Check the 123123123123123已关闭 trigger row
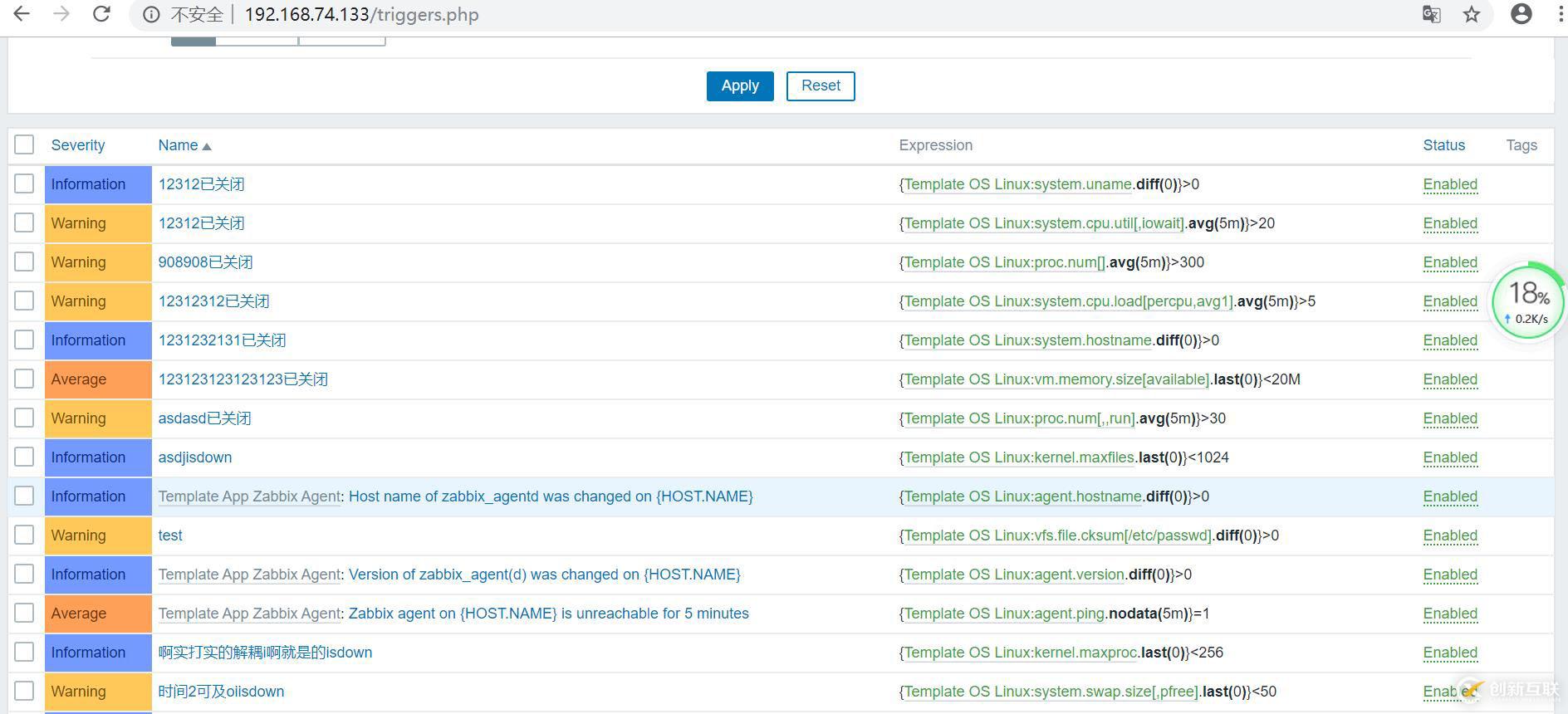 pyautogui.click(x=24, y=379)
